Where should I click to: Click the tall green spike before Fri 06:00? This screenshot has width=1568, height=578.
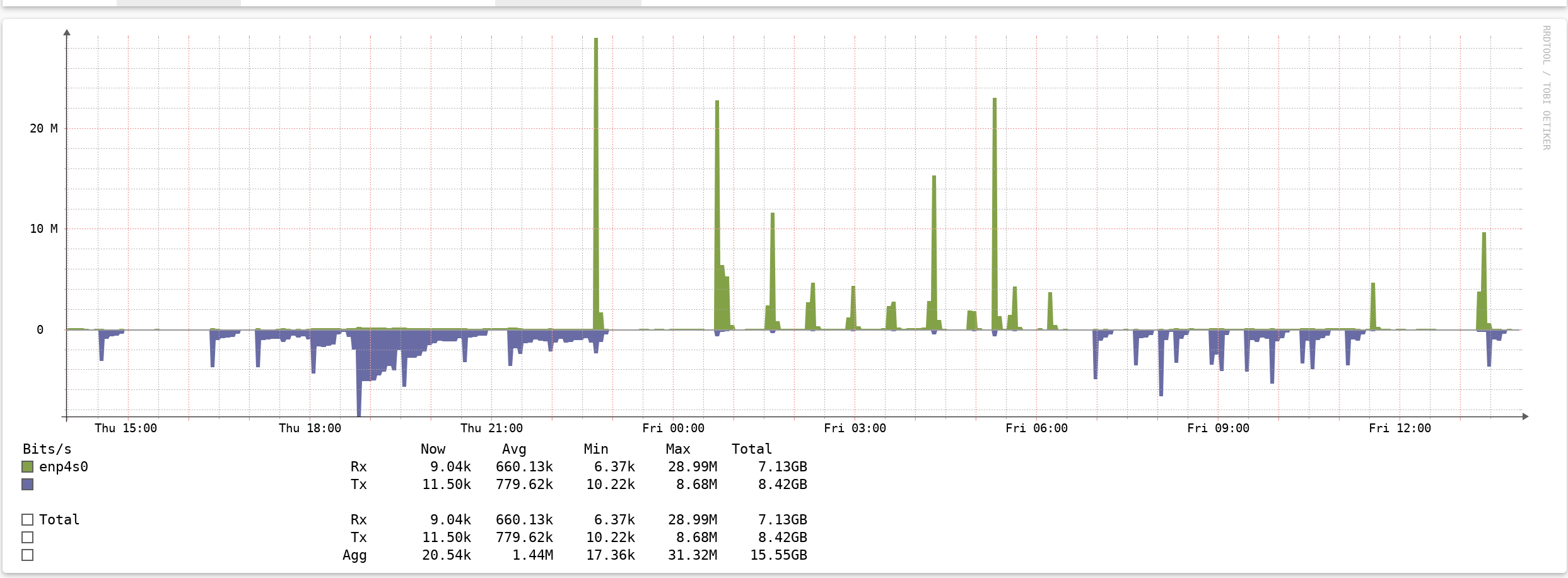click(995, 213)
